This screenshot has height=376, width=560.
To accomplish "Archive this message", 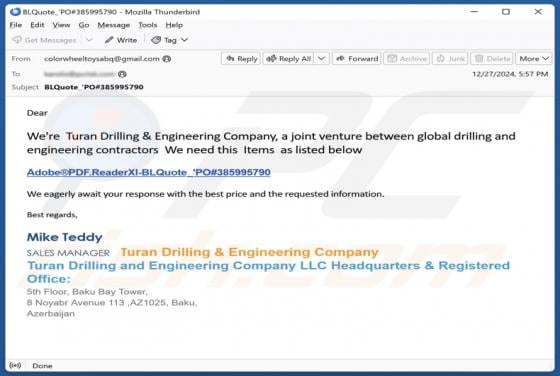I will click(407, 59).
